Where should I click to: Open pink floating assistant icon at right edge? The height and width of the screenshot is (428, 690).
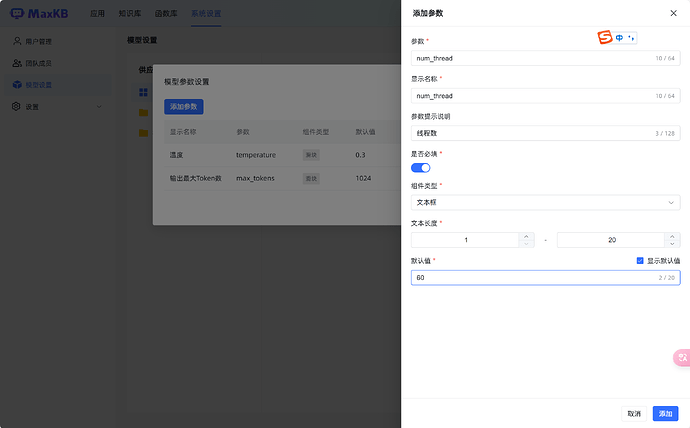[682, 358]
